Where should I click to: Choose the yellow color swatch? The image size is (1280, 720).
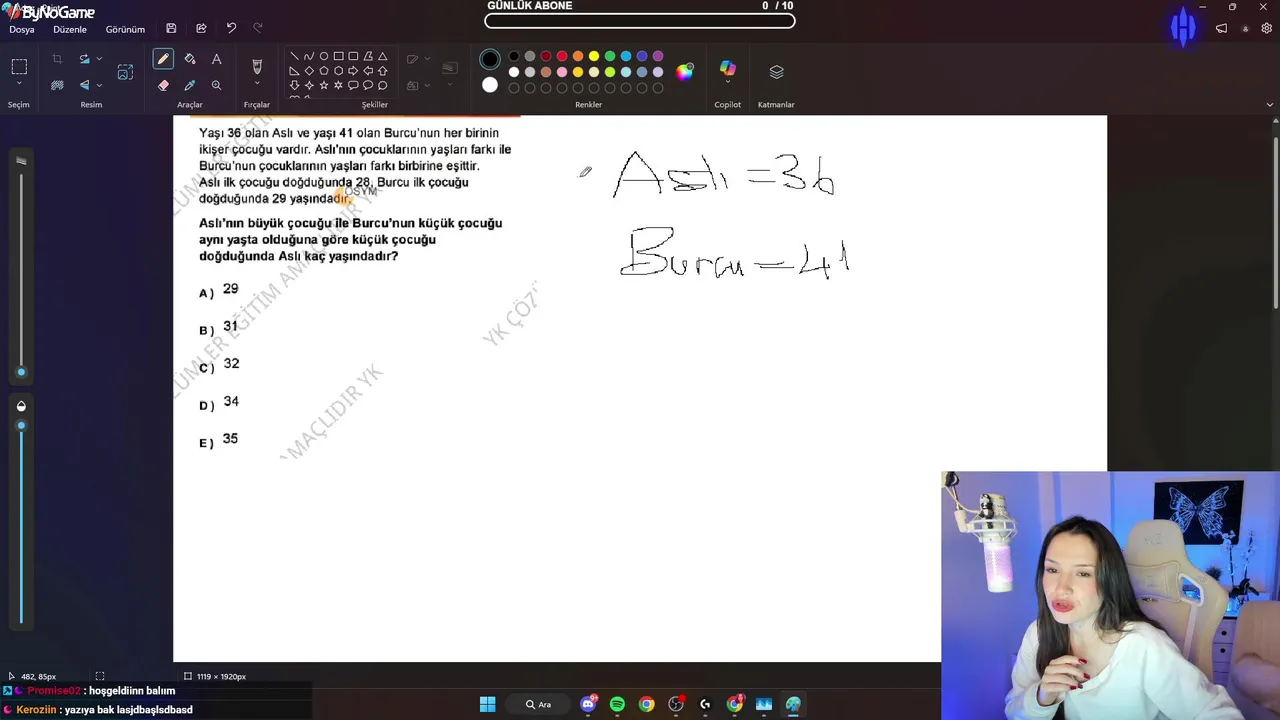tap(594, 56)
